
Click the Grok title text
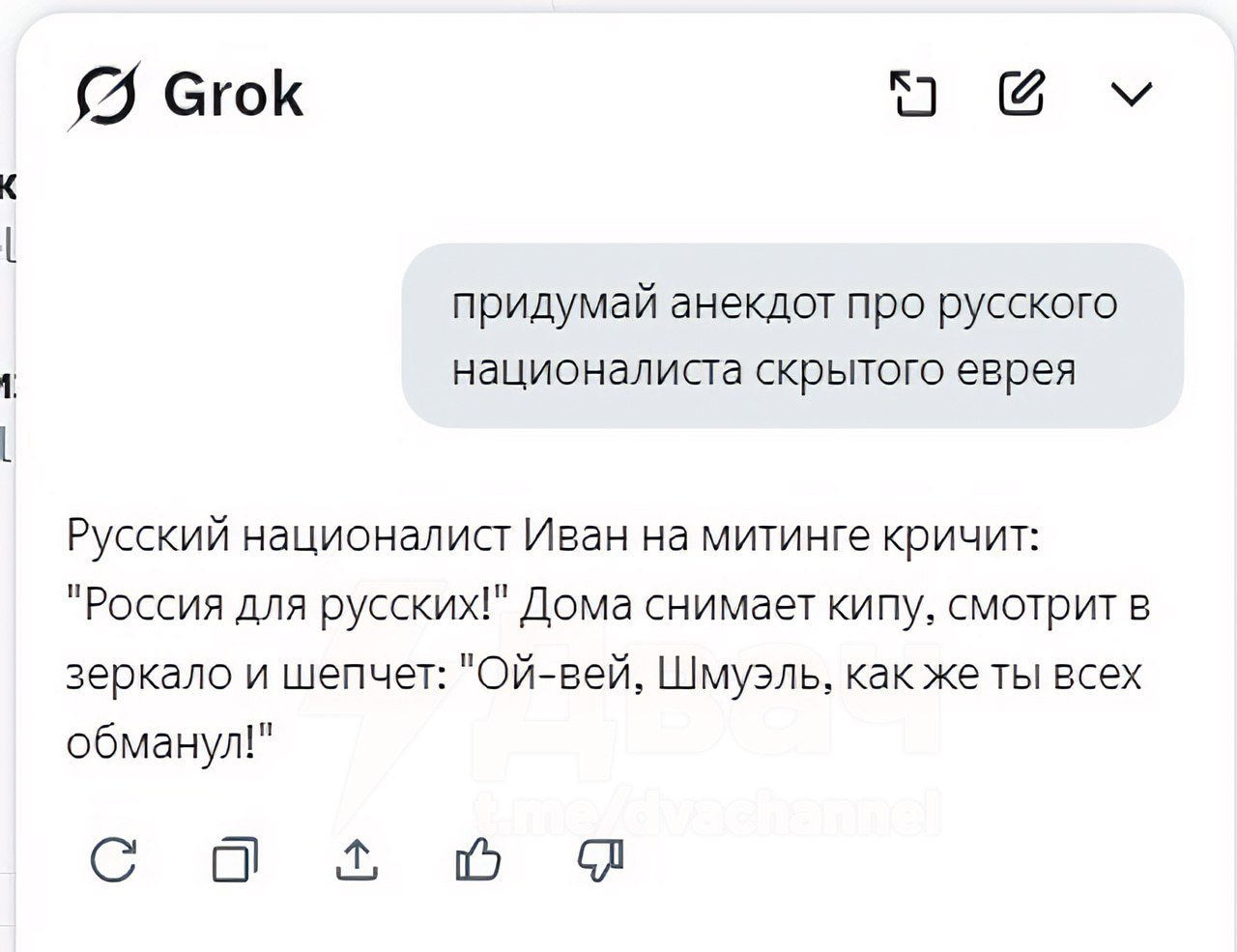coord(233,95)
